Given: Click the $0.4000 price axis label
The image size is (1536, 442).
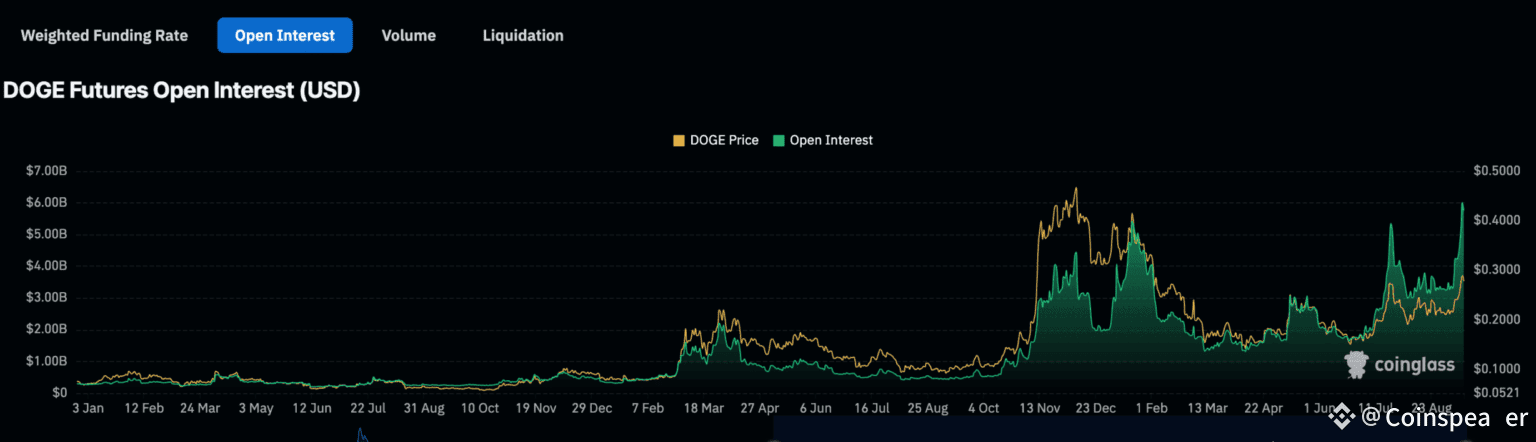Looking at the screenshot, I should point(1498,220).
